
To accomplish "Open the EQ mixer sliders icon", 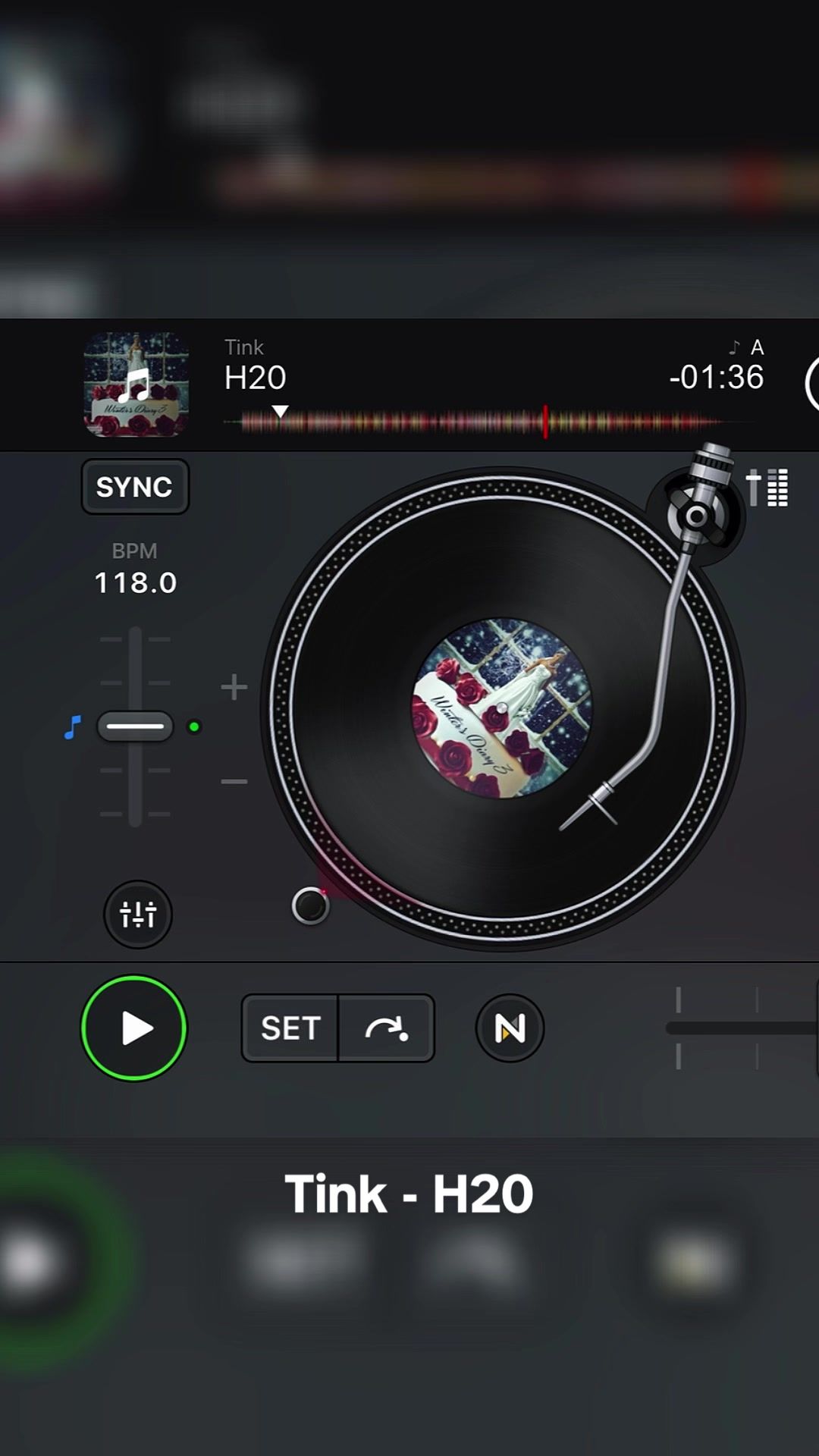I will [x=138, y=915].
